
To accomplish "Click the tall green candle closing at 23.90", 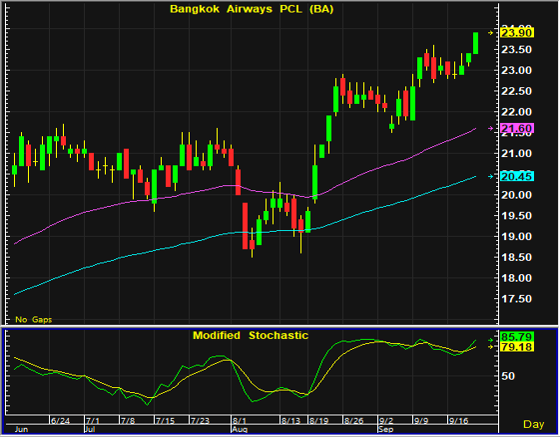I will click(475, 43).
